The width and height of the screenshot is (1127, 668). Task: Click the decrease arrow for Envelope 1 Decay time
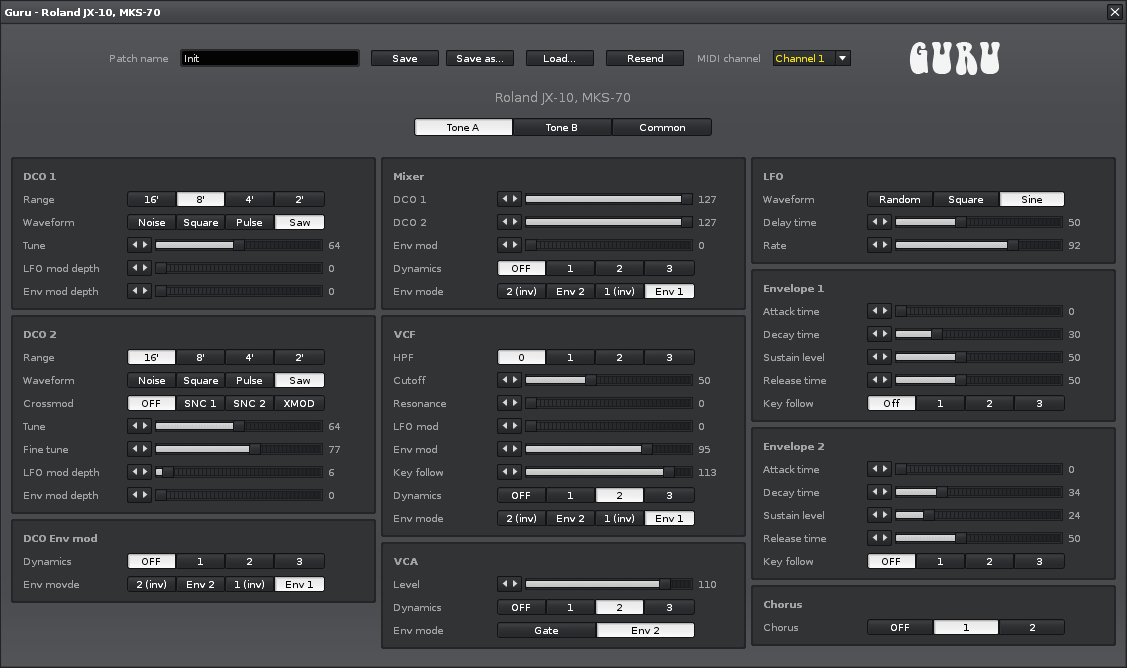pos(875,334)
